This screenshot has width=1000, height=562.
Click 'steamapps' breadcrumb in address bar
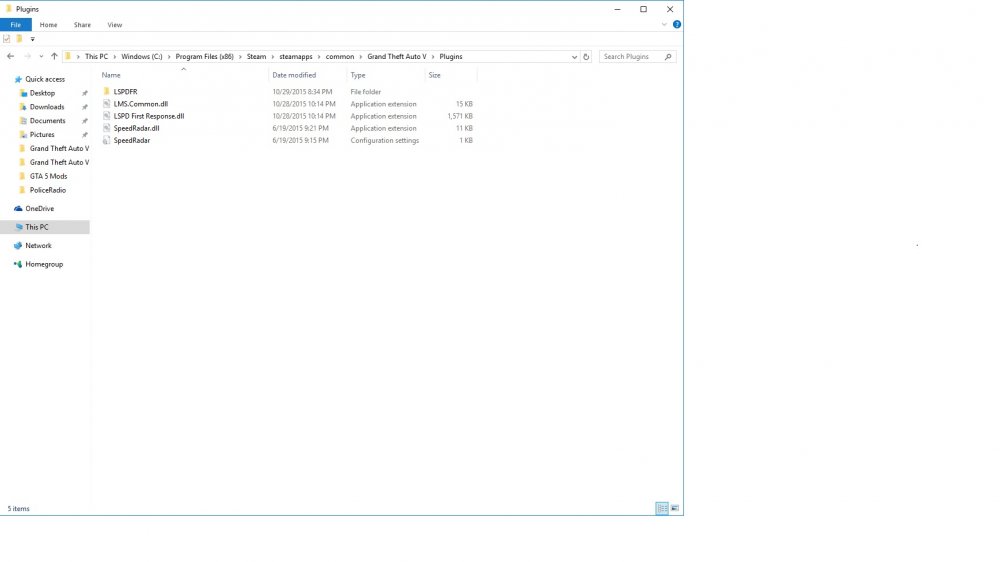point(296,57)
